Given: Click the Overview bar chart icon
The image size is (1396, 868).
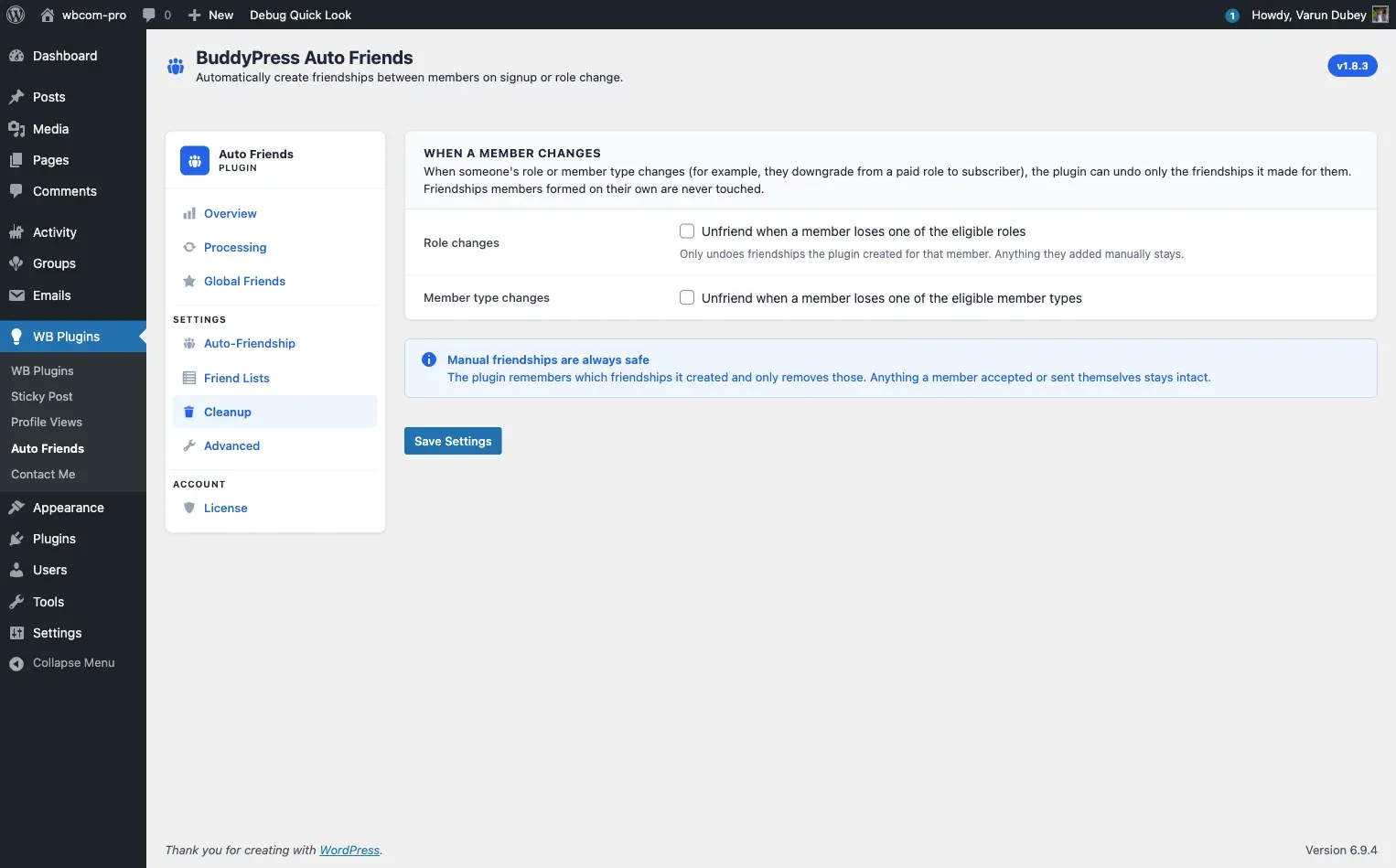Looking at the screenshot, I should point(189,213).
